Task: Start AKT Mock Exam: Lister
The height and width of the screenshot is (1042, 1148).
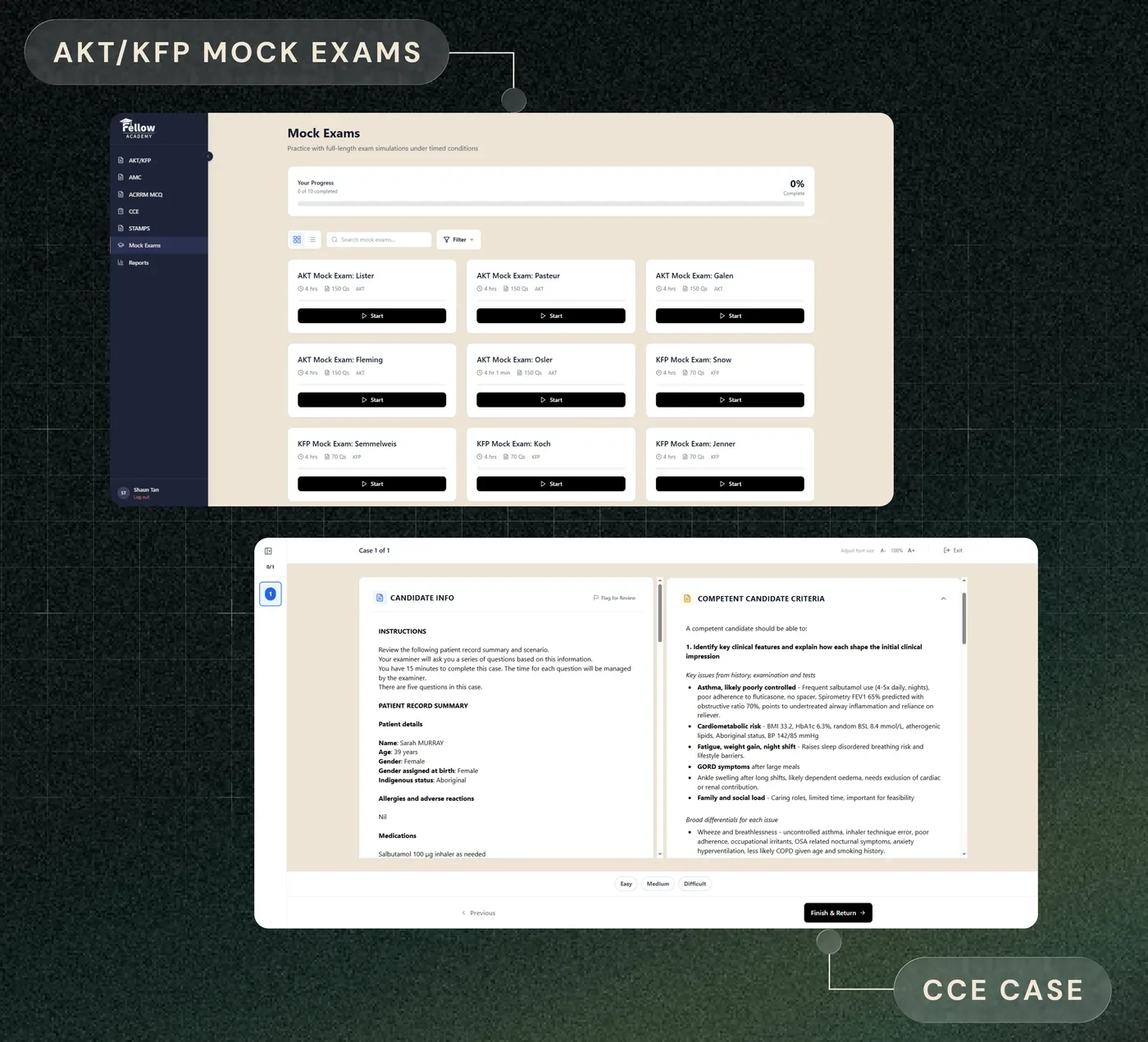Action: click(x=371, y=316)
